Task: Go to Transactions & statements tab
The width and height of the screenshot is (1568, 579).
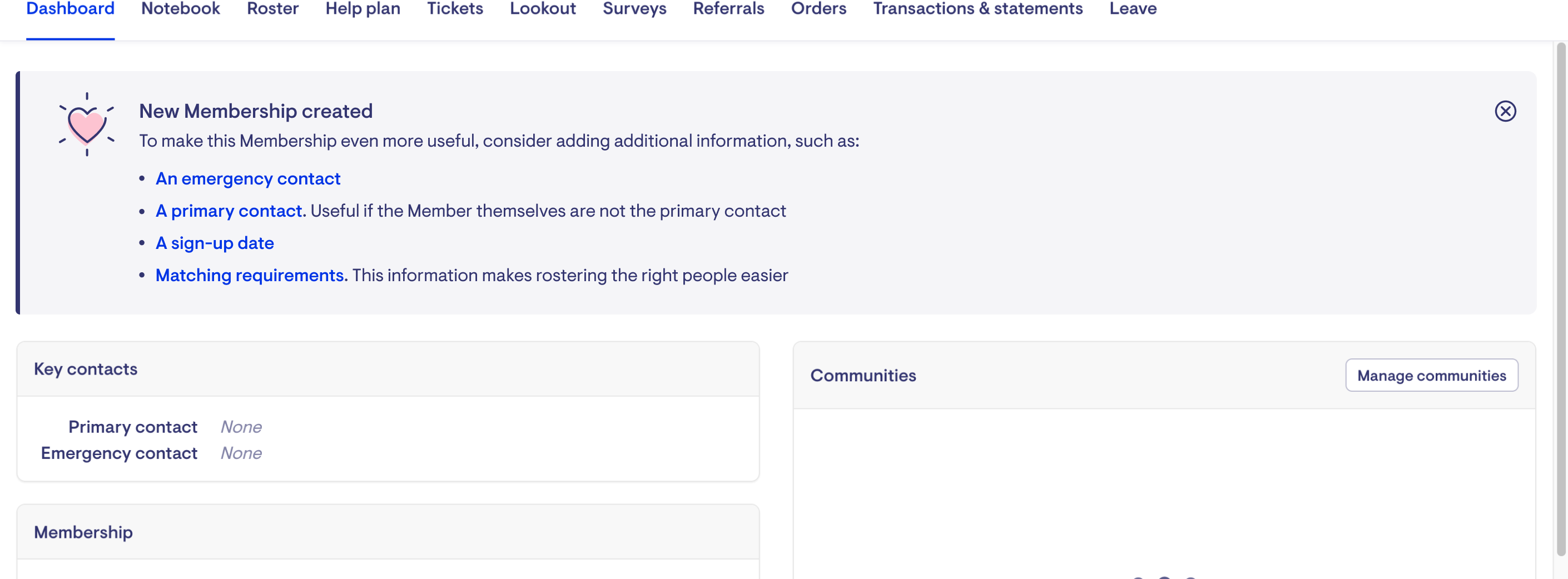Action: pyautogui.click(x=977, y=9)
